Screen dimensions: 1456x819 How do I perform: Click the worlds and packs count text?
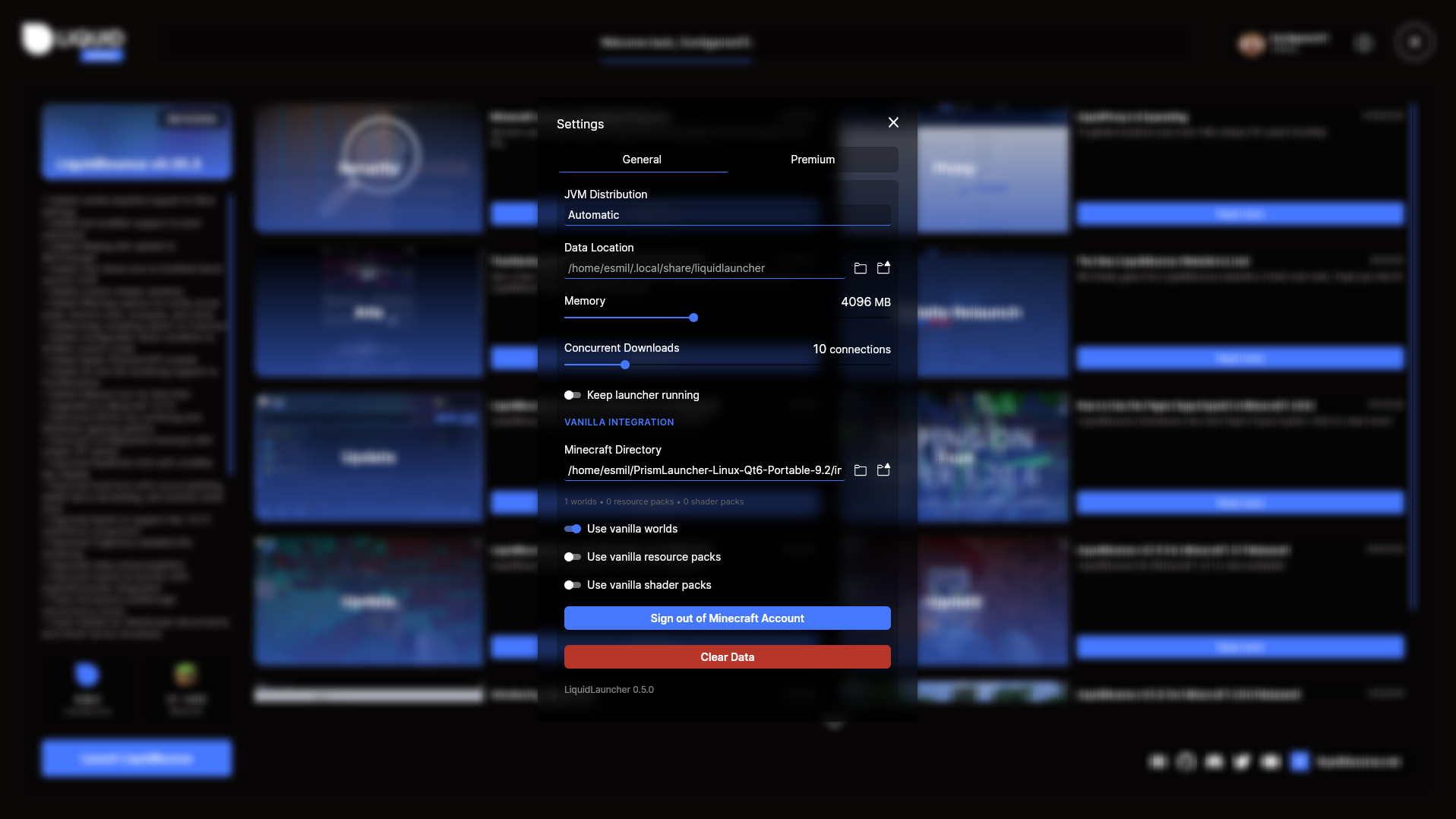pyautogui.click(x=654, y=502)
